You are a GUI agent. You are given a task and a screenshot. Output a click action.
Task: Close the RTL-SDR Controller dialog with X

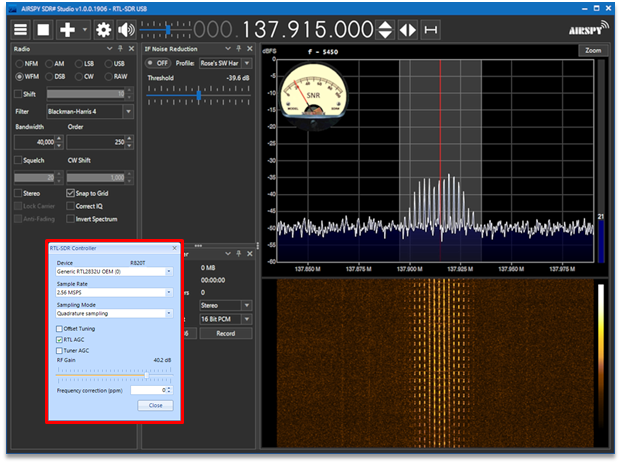[x=175, y=248]
